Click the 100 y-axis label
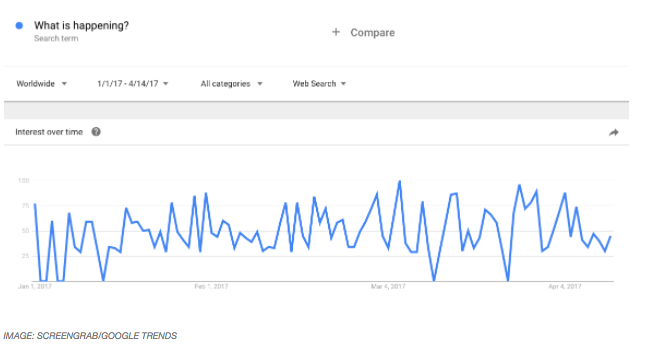 click(24, 180)
